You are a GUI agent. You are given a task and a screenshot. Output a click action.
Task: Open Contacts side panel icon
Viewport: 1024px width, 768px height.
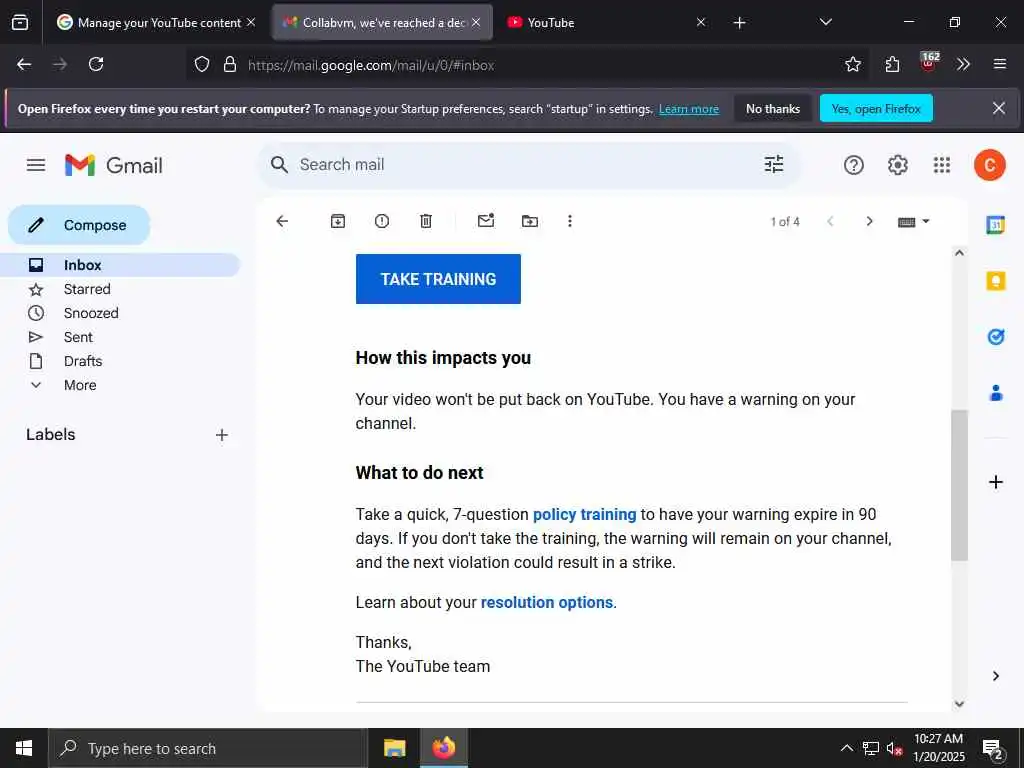[995, 393]
